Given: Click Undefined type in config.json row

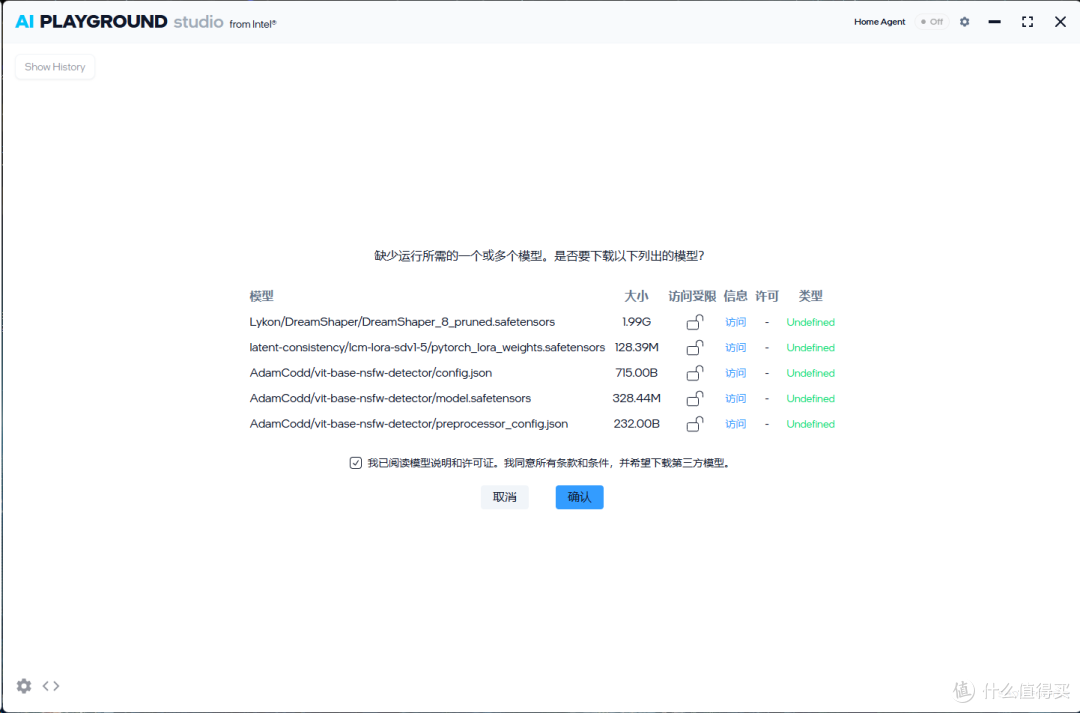Looking at the screenshot, I should pyautogui.click(x=811, y=373).
